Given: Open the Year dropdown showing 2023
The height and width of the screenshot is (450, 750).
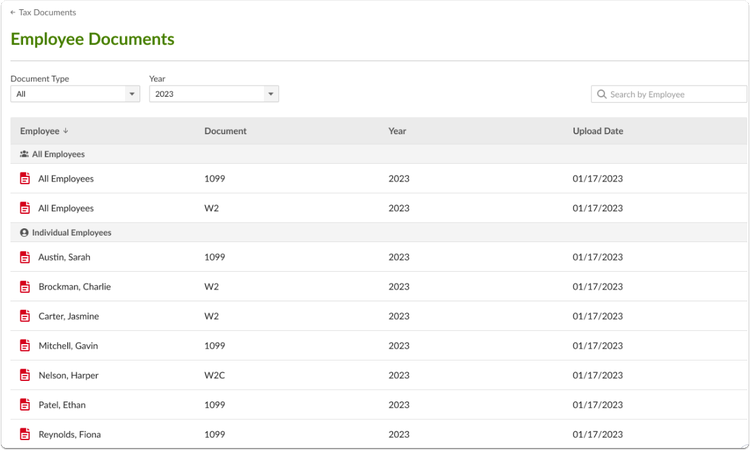Looking at the screenshot, I should (214, 94).
